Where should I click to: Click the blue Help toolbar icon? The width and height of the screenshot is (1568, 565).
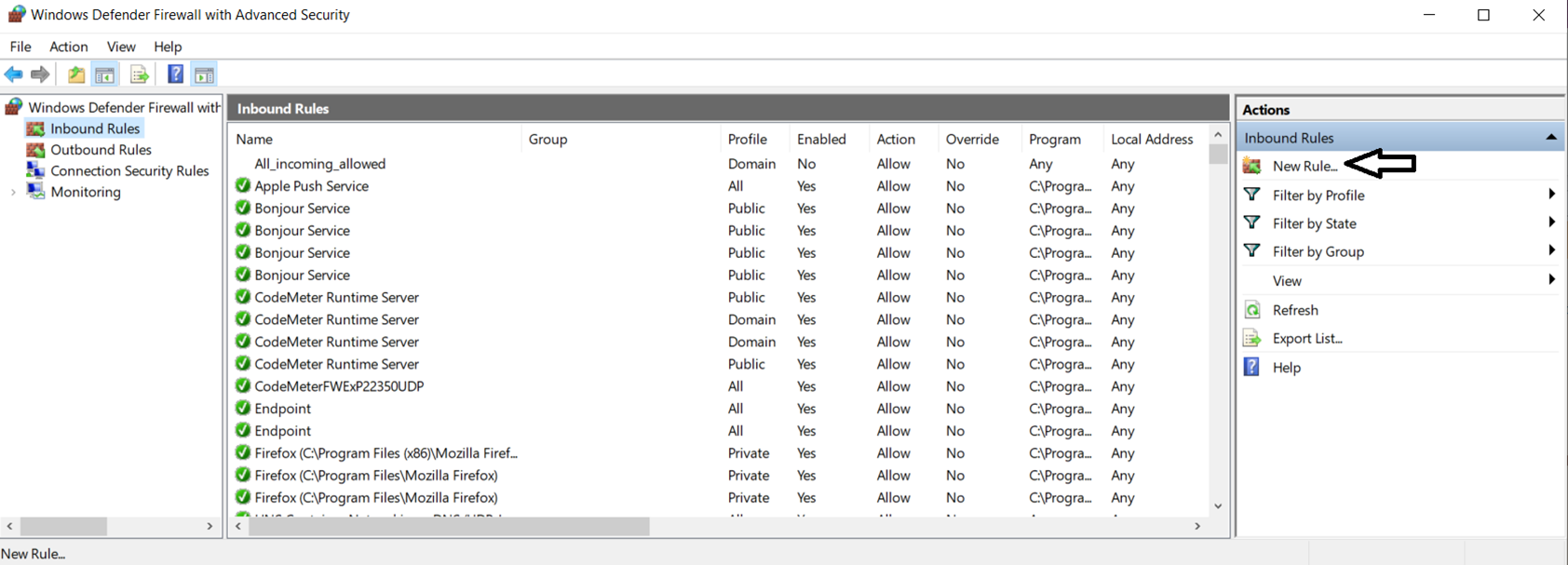coord(175,74)
